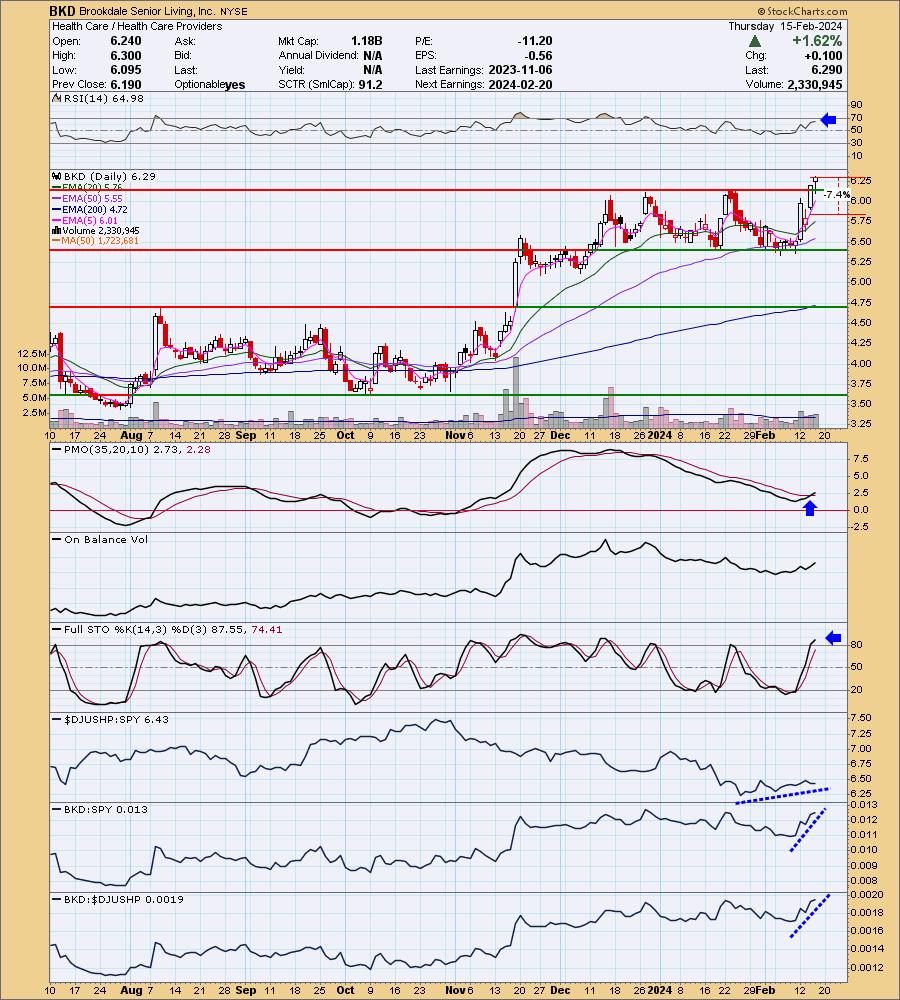Click the green up-triangle change indicator

(x=755, y=41)
